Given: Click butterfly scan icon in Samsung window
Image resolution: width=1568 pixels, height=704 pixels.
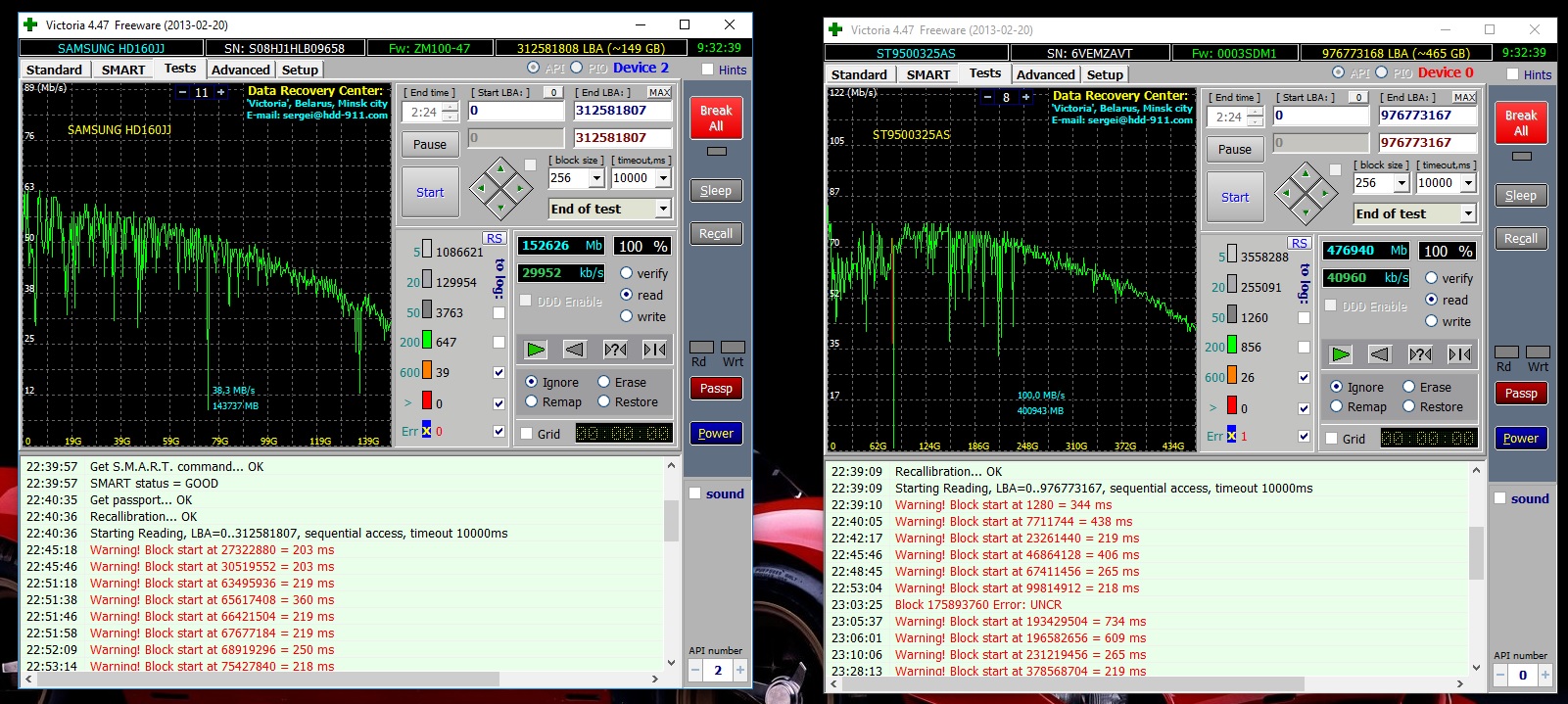Looking at the screenshot, I should click(655, 350).
